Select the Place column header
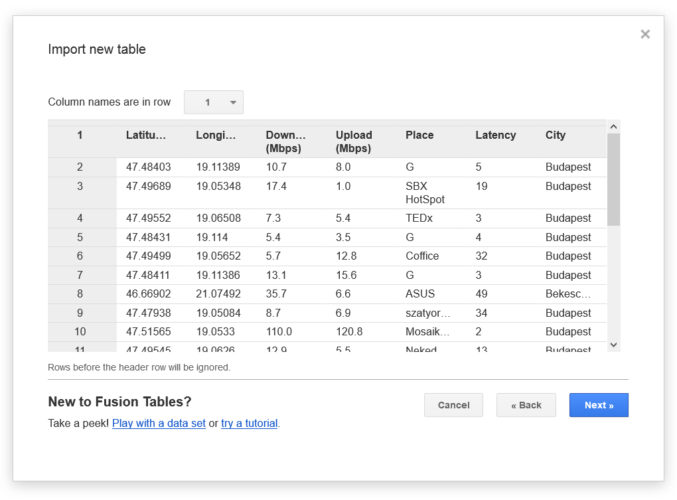The width and height of the screenshot is (677, 500). 419,135
